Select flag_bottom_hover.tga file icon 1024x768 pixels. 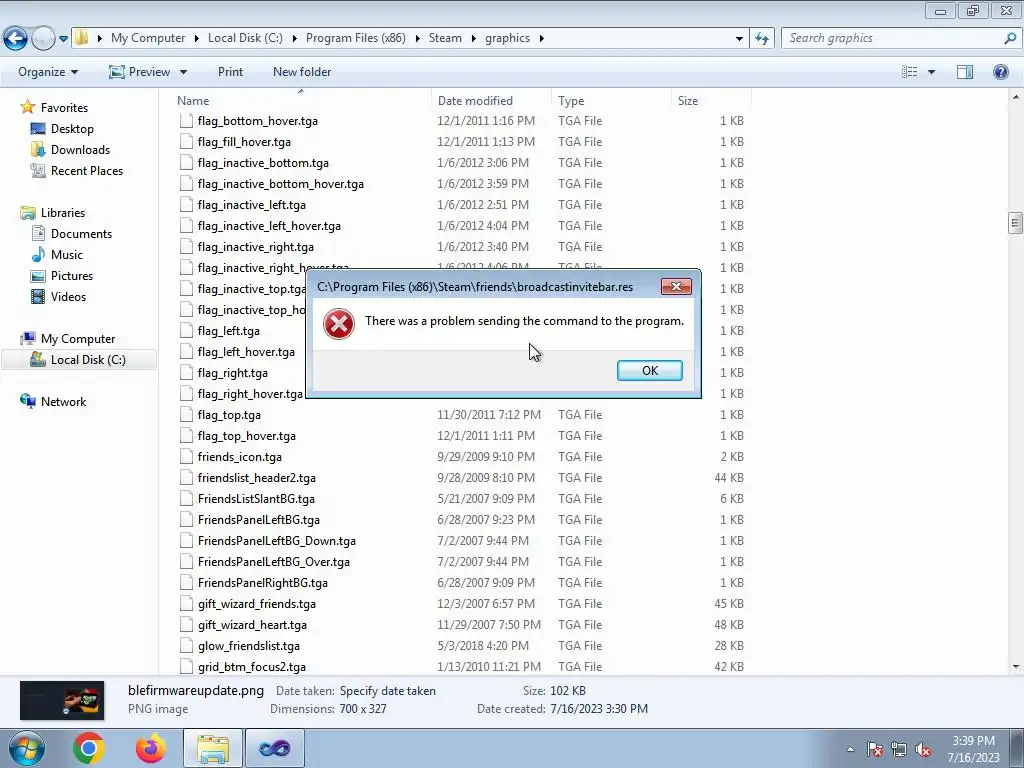[186, 121]
